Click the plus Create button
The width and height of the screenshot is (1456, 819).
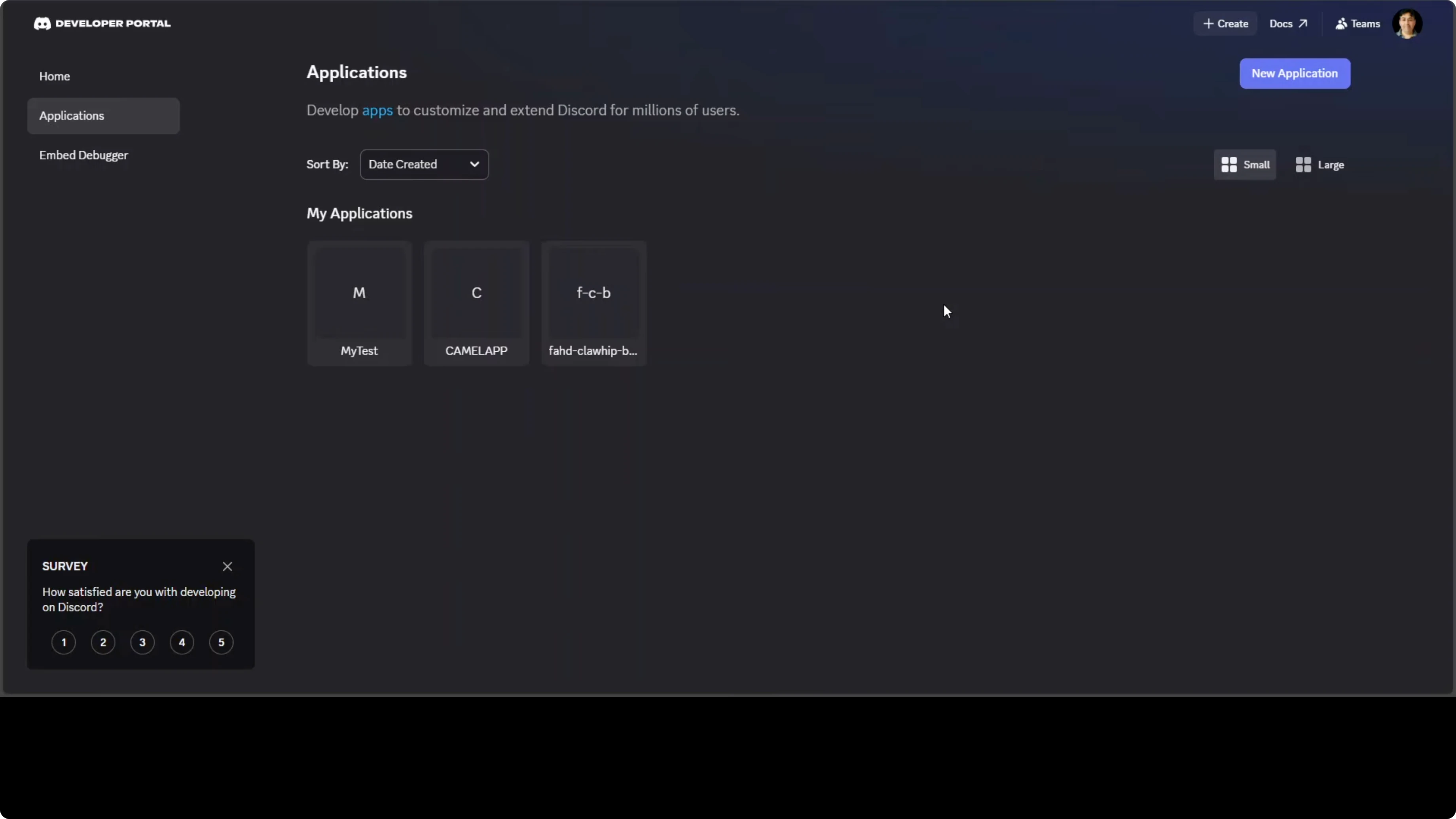click(1225, 24)
